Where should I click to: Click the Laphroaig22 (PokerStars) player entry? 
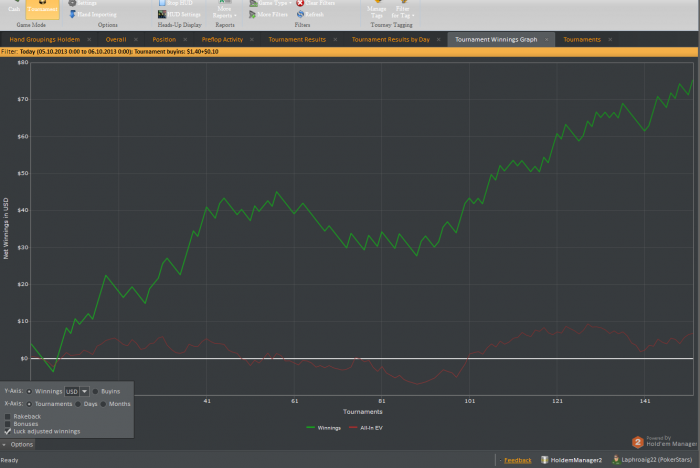point(652,460)
